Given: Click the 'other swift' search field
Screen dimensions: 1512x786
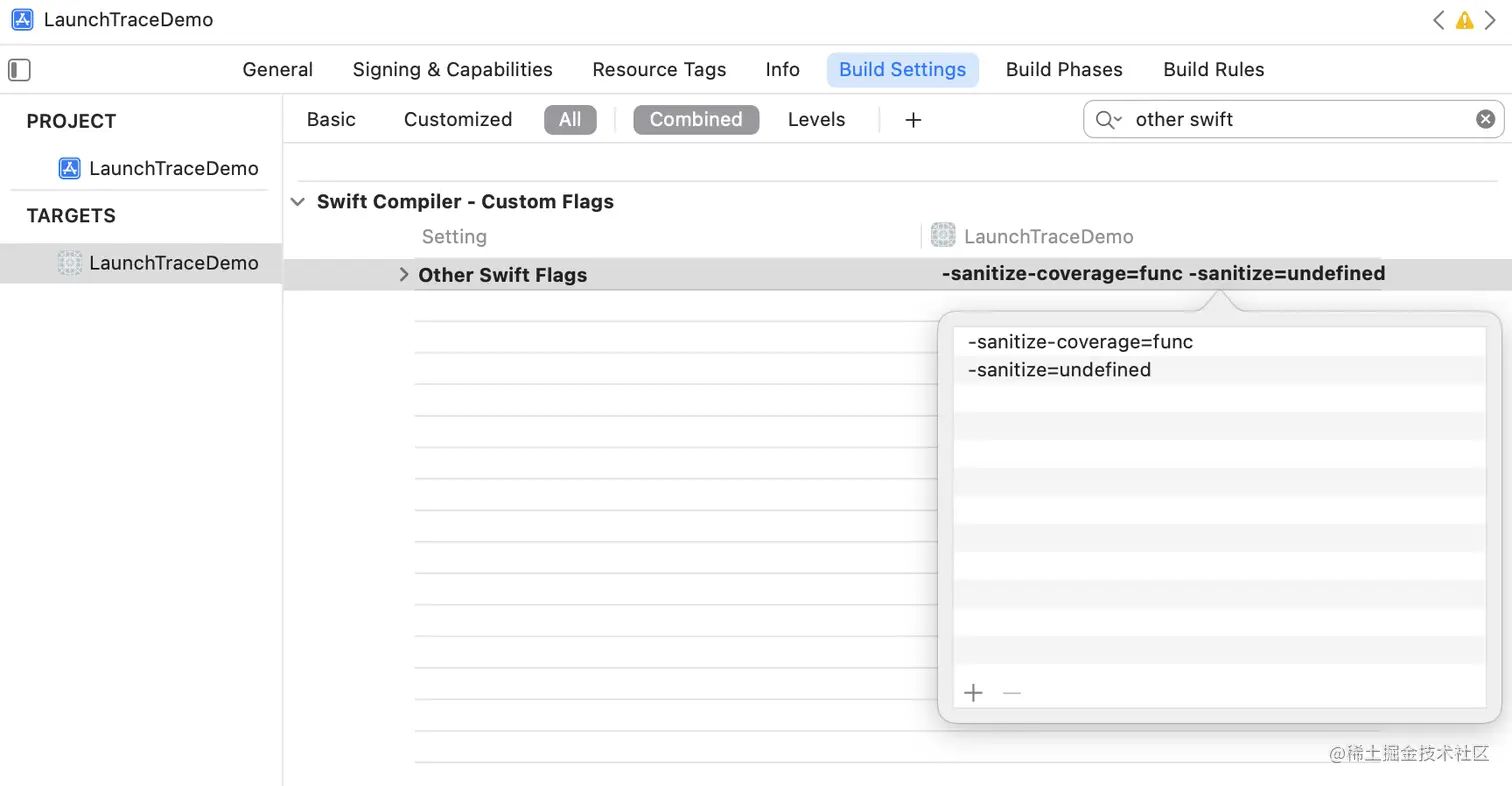Looking at the screenshot, I should click(x=1294, y=120).
